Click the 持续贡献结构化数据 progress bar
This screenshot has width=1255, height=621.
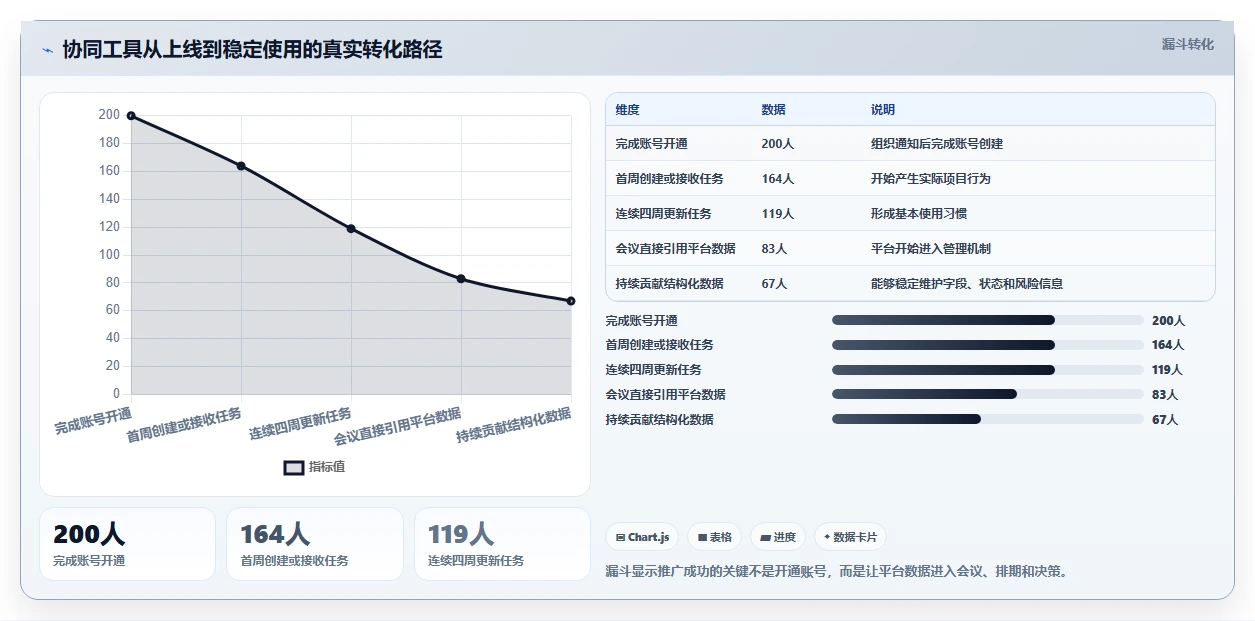pyautogui.click(x=988, y=419)
